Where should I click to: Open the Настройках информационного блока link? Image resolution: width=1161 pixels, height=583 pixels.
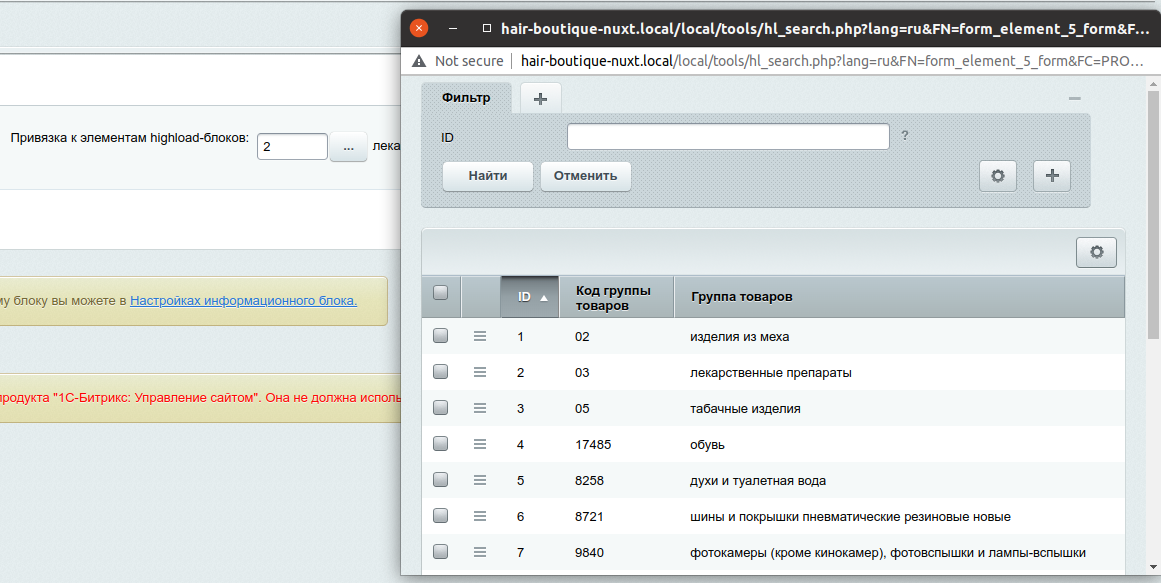243,300
